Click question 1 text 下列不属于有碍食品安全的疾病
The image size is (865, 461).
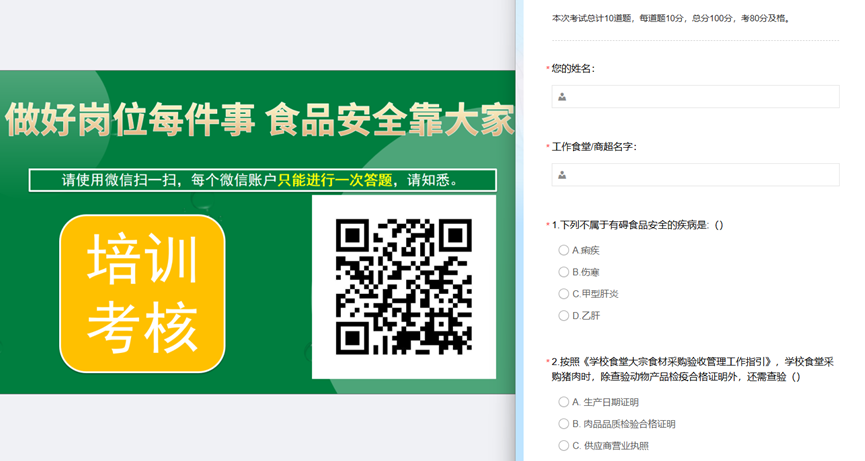[638, 225]
